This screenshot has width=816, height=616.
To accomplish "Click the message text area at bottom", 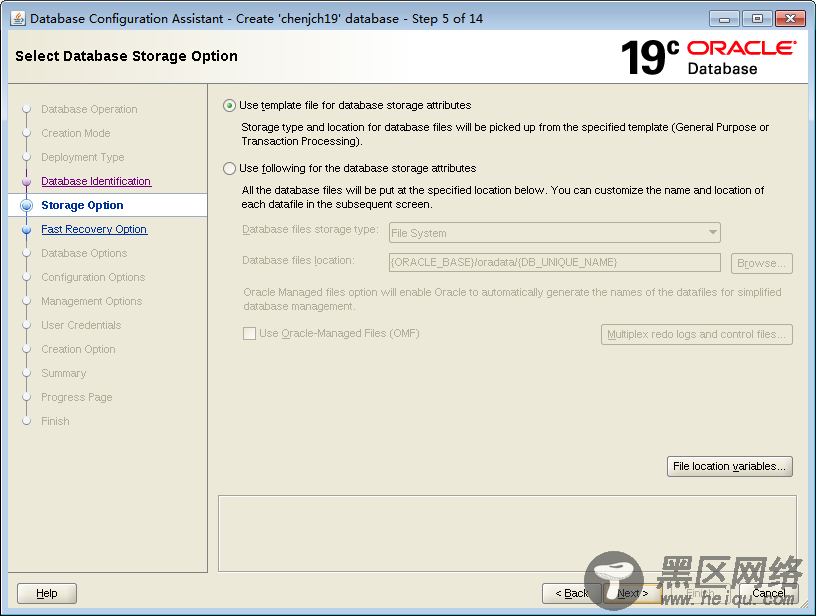I will pyautogui.click(x=507, y=533).
